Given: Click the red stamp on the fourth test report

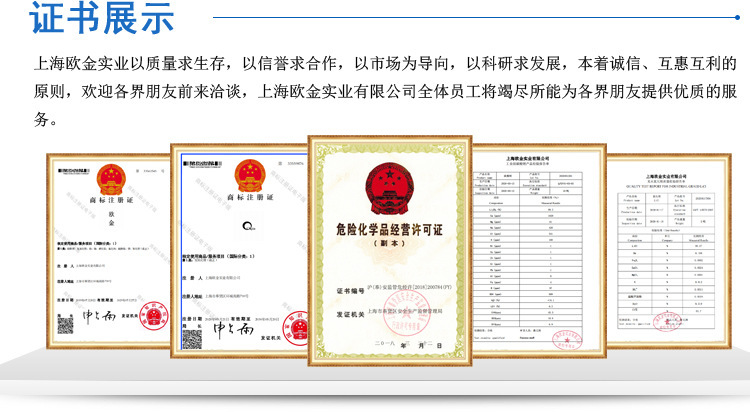Looking at the screenshot, I should coord(567,339).
